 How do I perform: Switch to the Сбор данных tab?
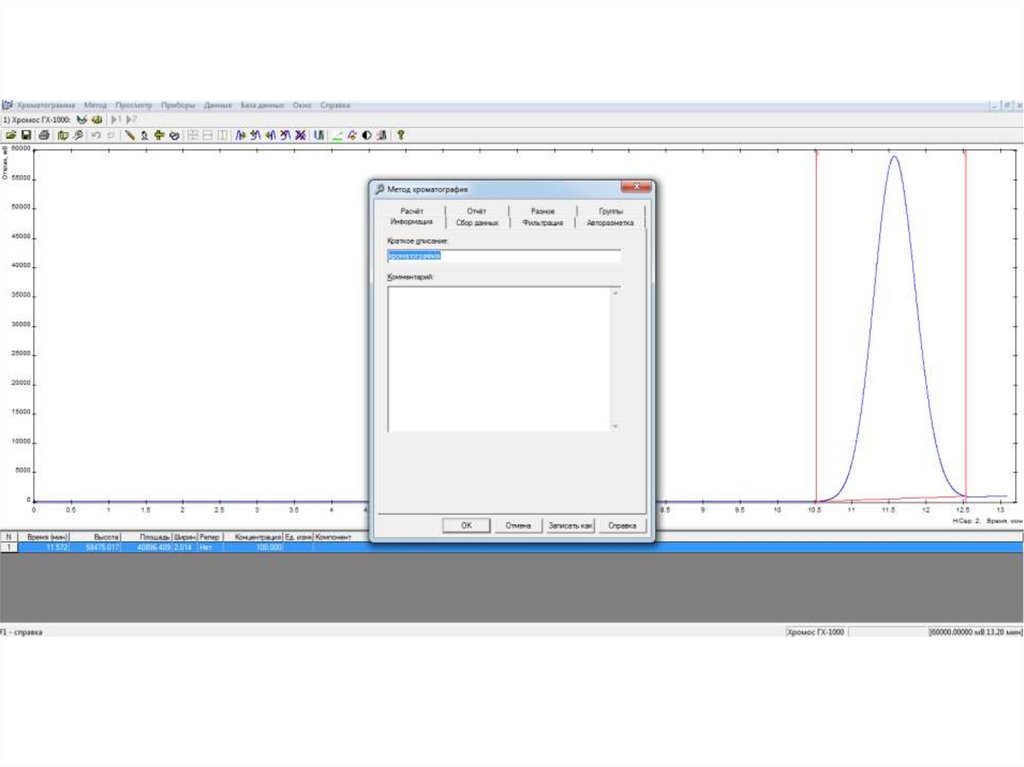point(477,223)
